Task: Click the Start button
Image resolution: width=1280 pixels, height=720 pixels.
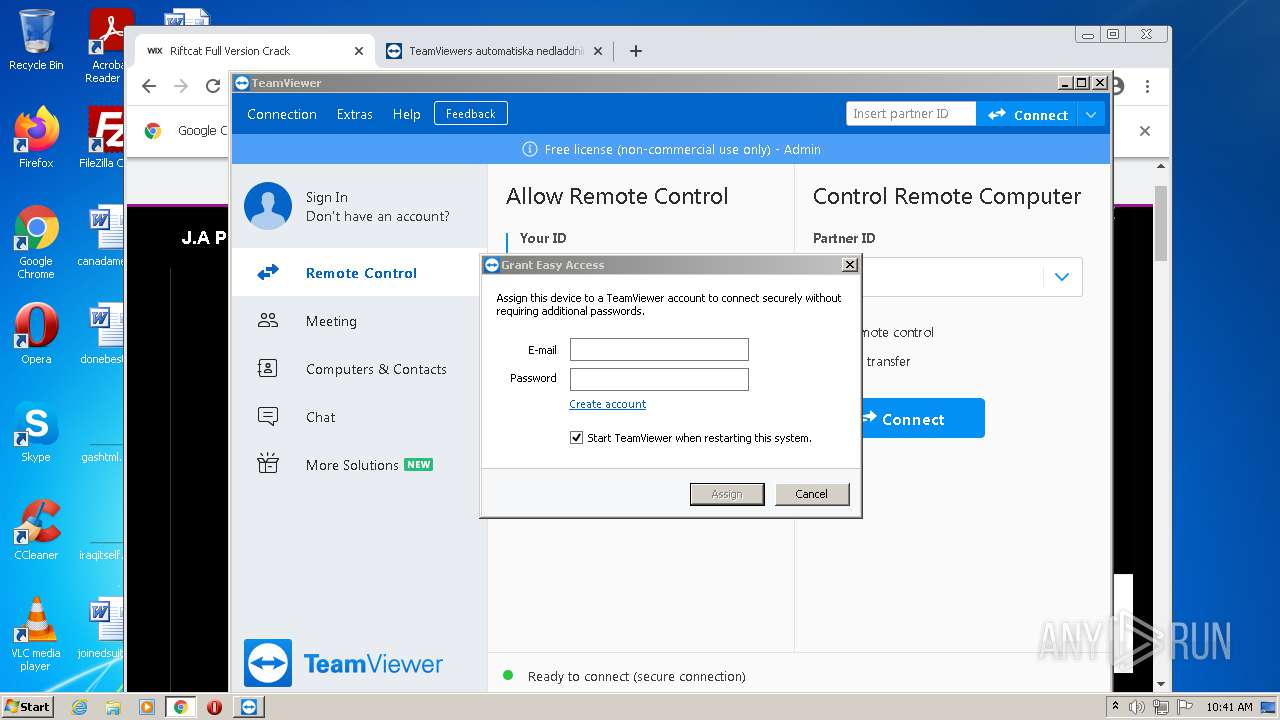Action: pos(28,707)
